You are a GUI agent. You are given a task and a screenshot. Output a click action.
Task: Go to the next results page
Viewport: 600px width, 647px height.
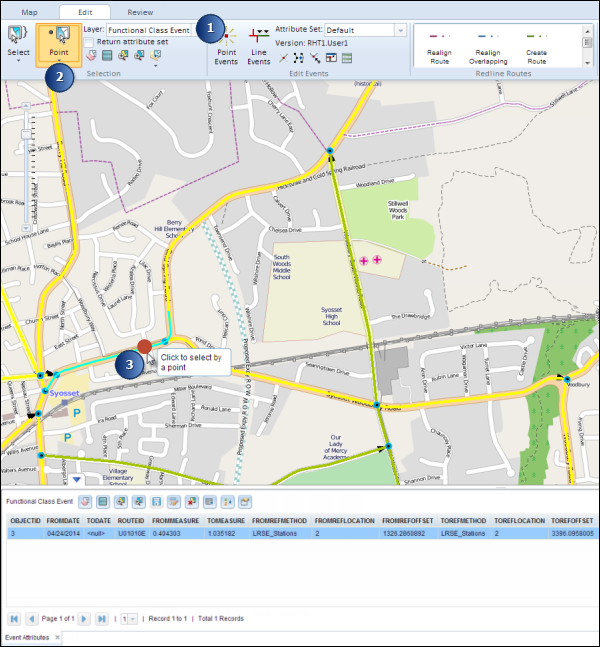(85, 619)
